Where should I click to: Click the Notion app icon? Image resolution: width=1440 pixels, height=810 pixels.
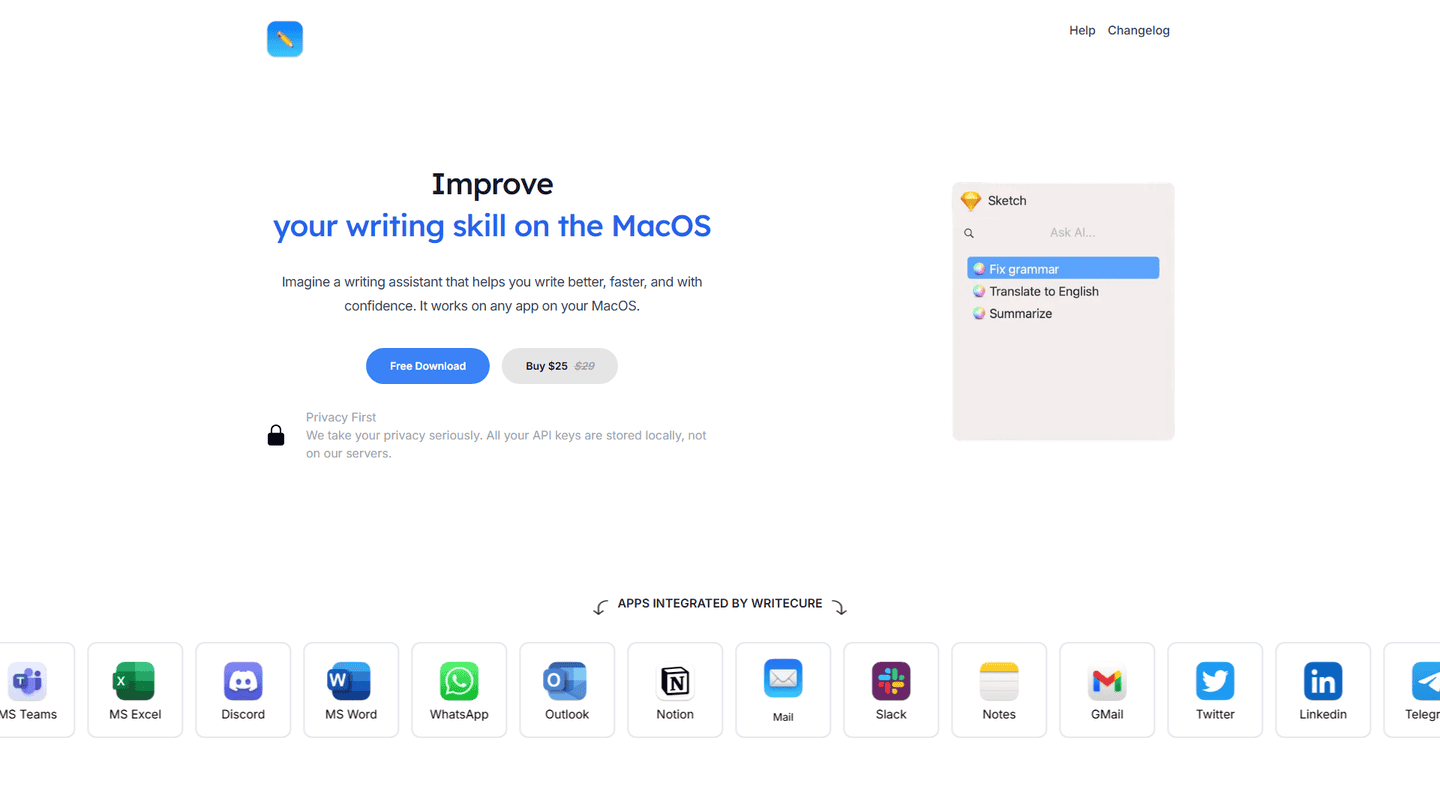(x=675, y=682)
